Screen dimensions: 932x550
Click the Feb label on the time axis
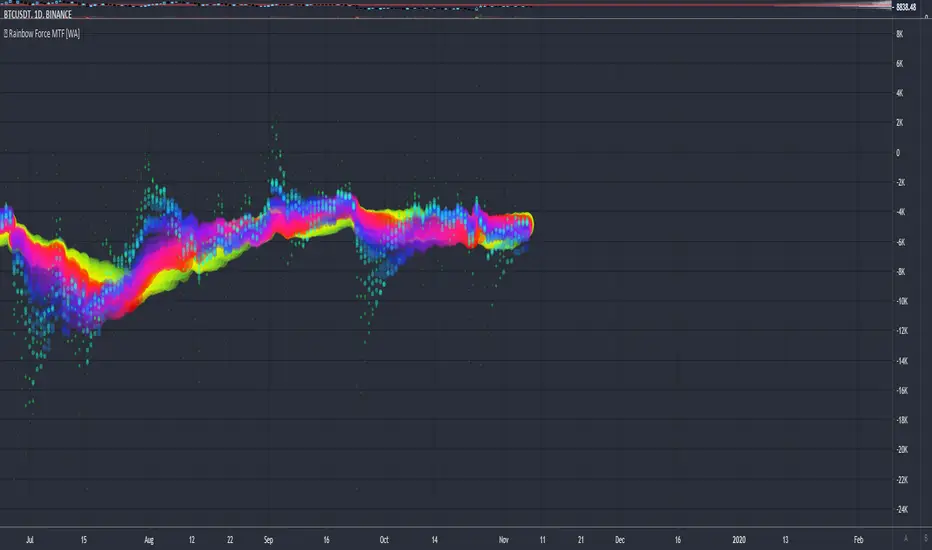point(859,537)
